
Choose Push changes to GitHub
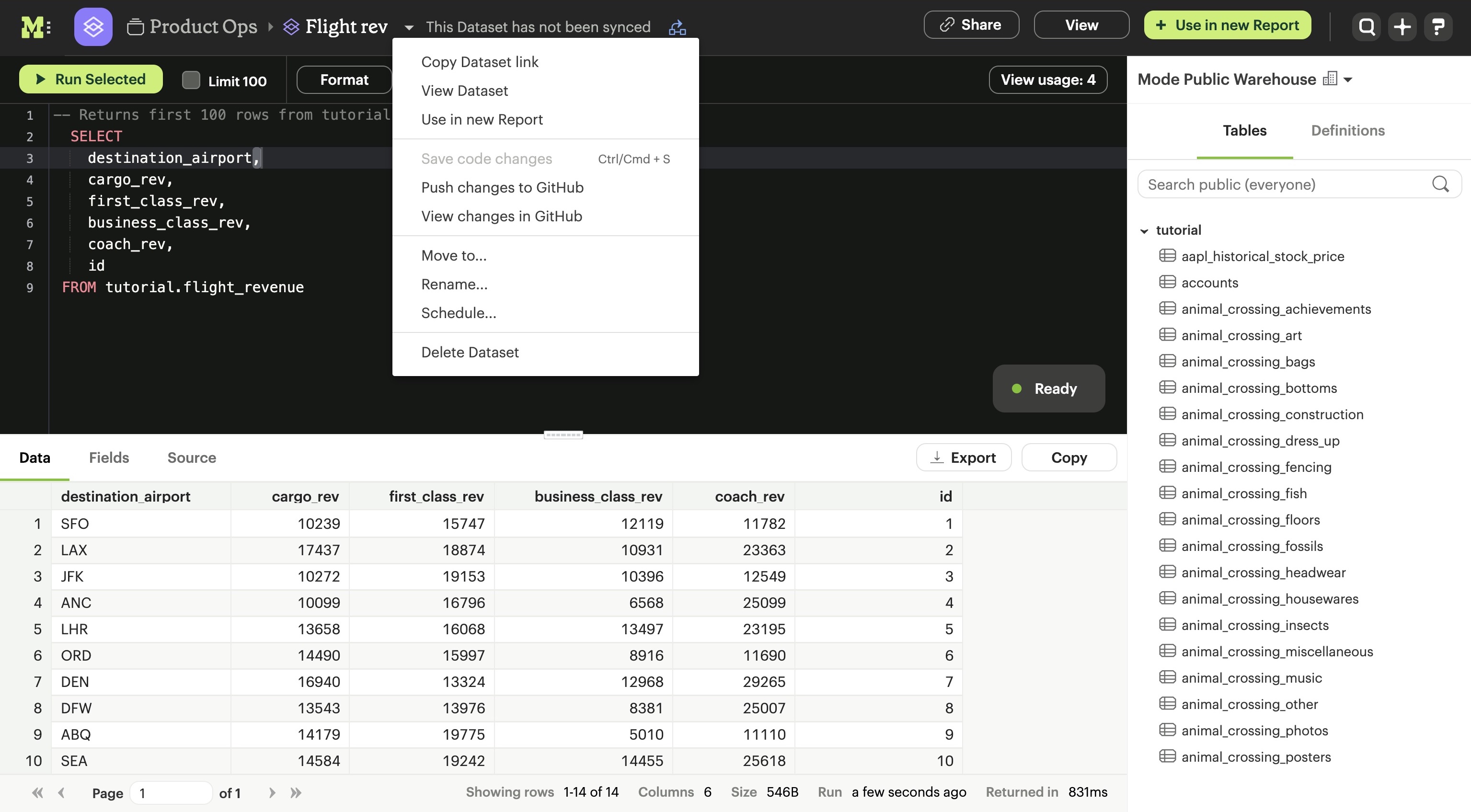tap(502, 187)
